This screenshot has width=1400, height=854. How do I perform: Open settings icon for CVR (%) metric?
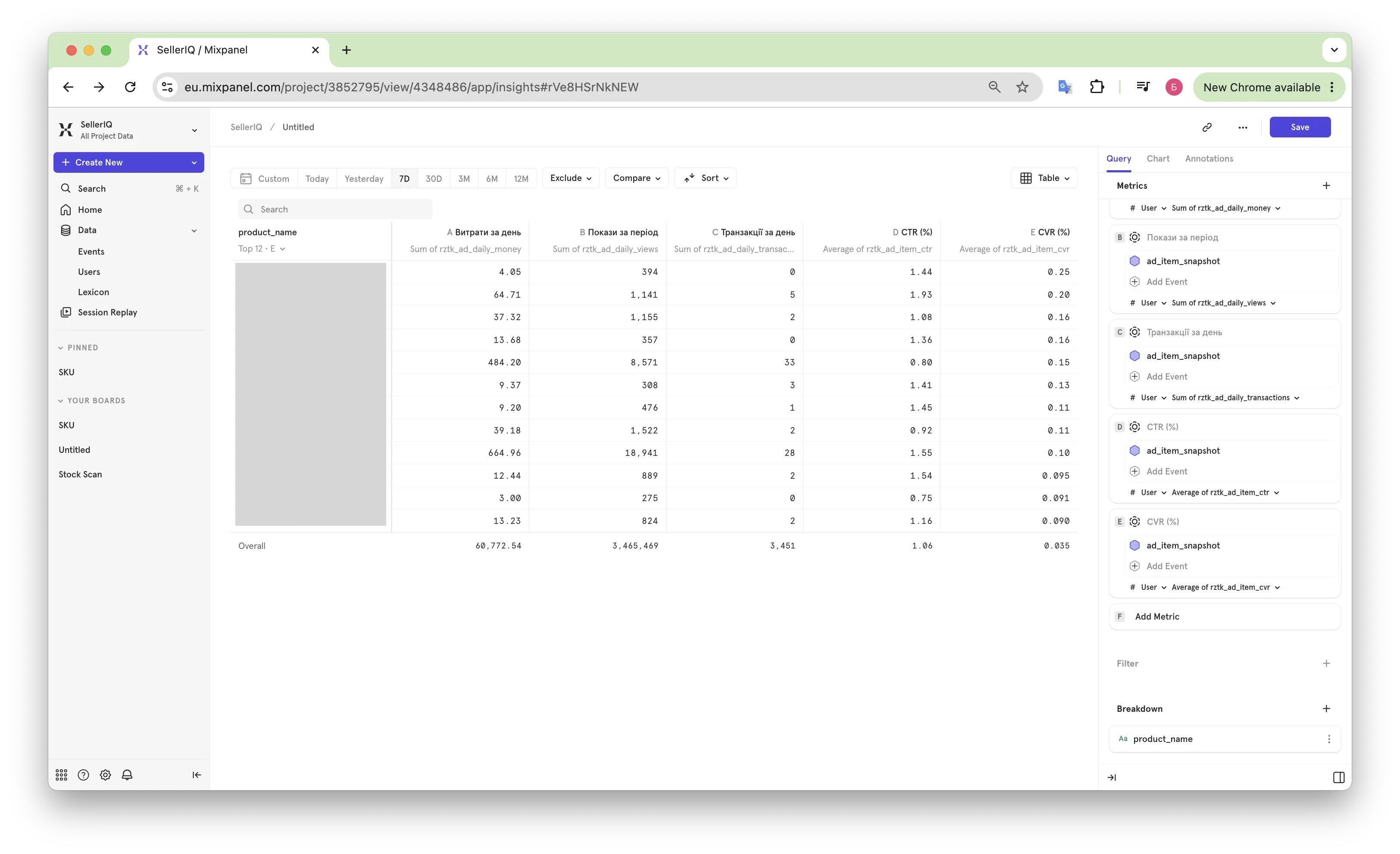[1134, 521]
